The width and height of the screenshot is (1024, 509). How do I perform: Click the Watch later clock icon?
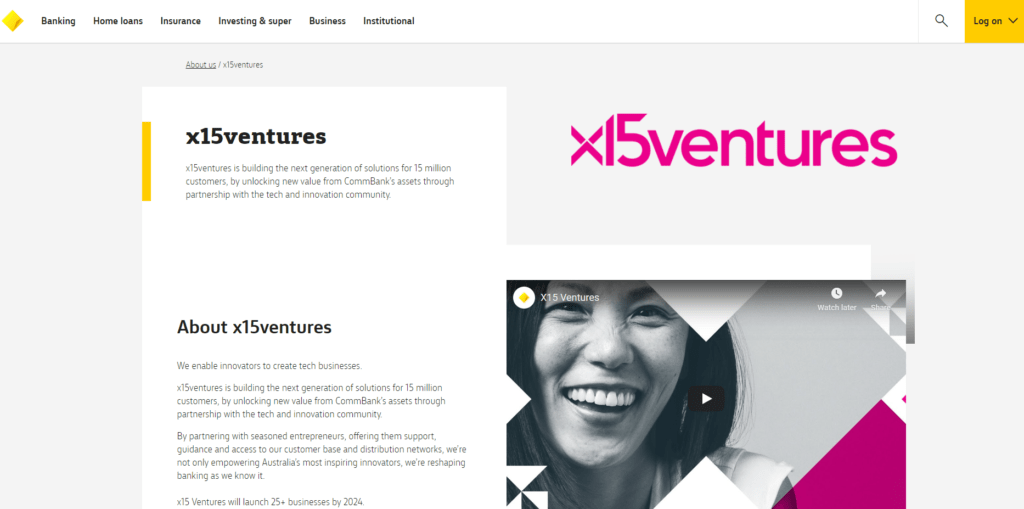(837, 293)
